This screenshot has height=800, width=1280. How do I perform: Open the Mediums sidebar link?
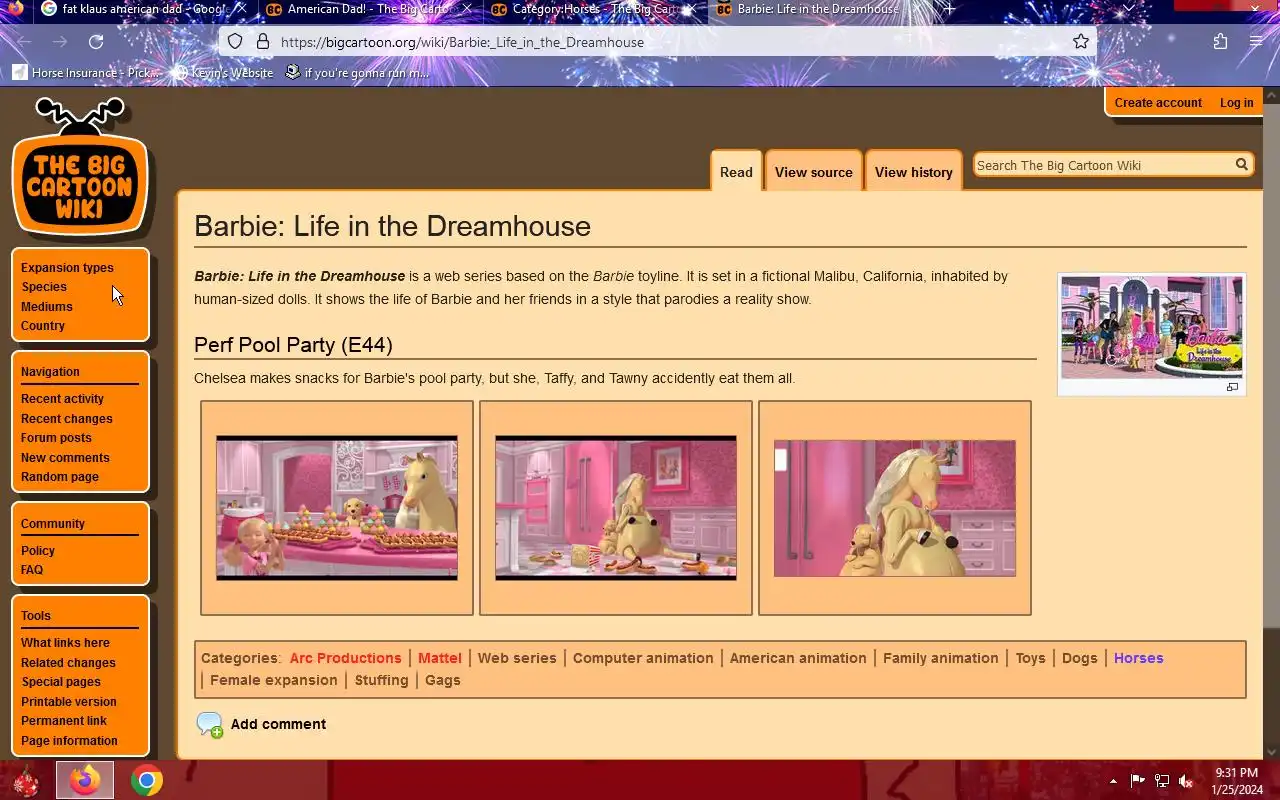47,307
